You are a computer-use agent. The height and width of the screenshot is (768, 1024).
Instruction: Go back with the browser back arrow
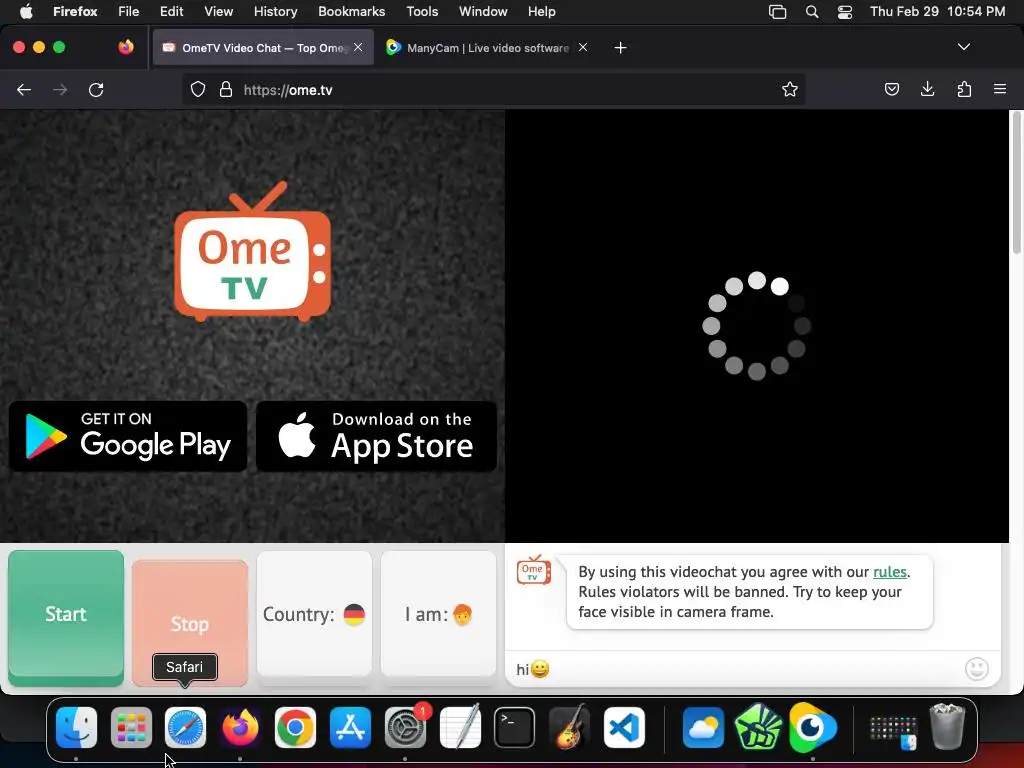[x=24, y=89]
